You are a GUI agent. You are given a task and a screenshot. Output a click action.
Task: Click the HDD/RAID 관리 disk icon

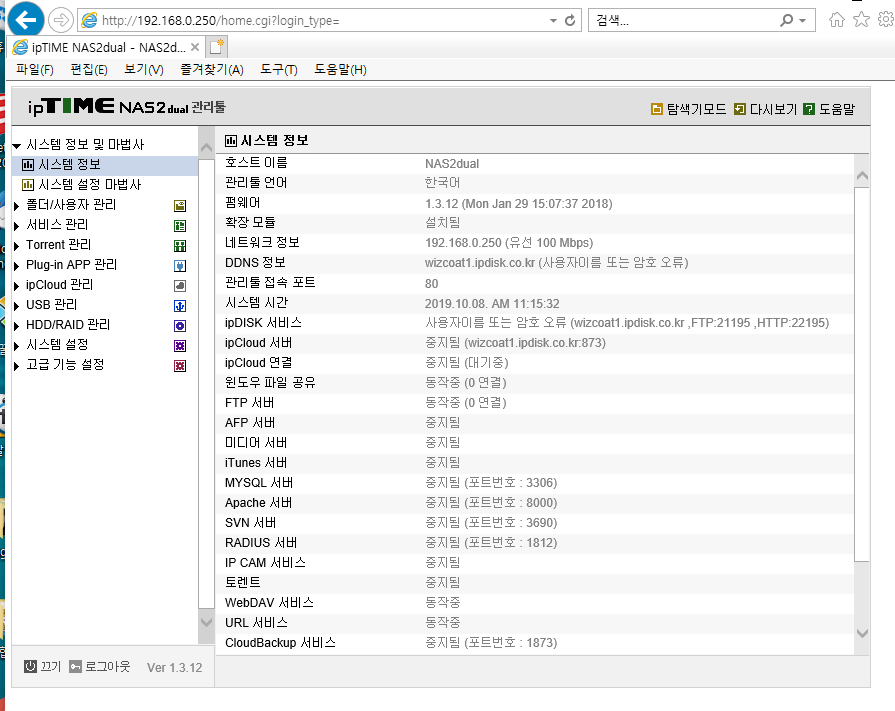coord(180,326)
